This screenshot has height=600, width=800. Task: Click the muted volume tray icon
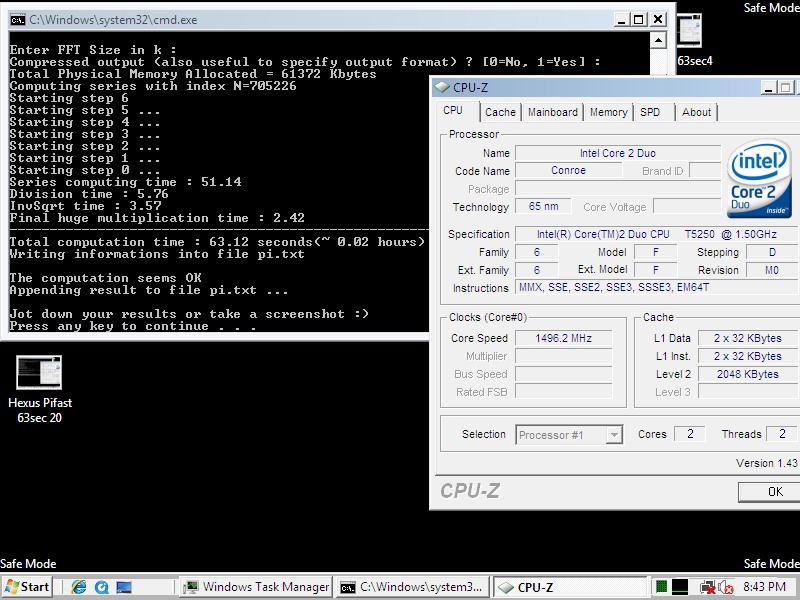pyautogui.click(x=726, y=588)
